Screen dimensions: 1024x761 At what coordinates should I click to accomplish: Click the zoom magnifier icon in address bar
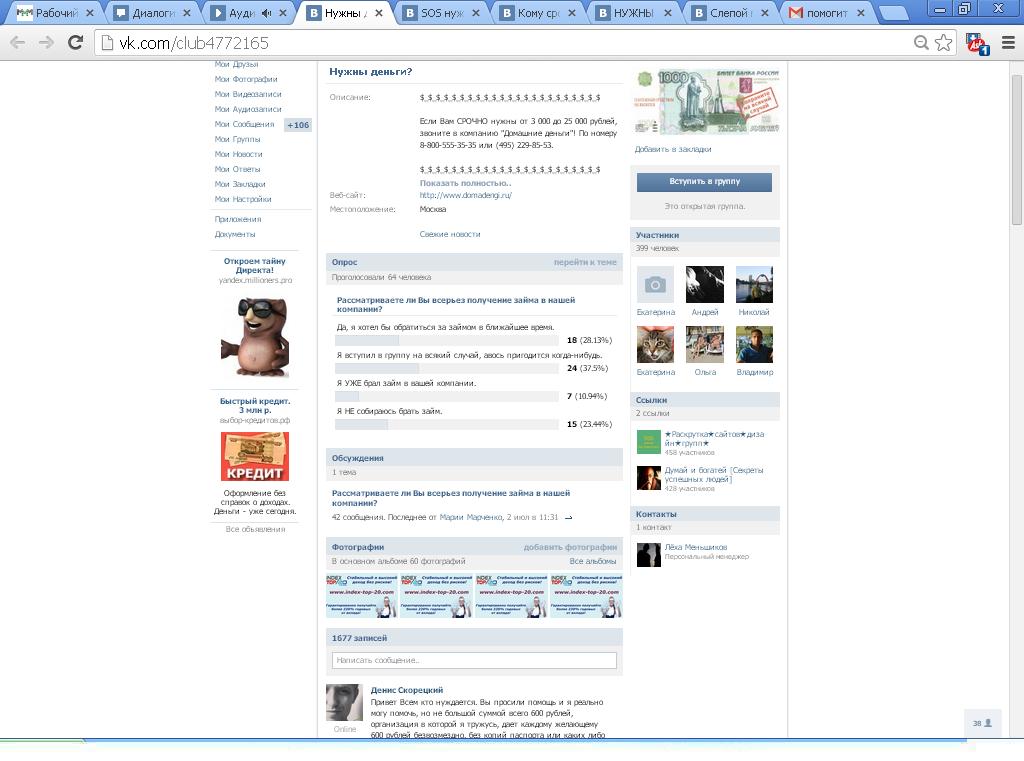tap(921, 43)
